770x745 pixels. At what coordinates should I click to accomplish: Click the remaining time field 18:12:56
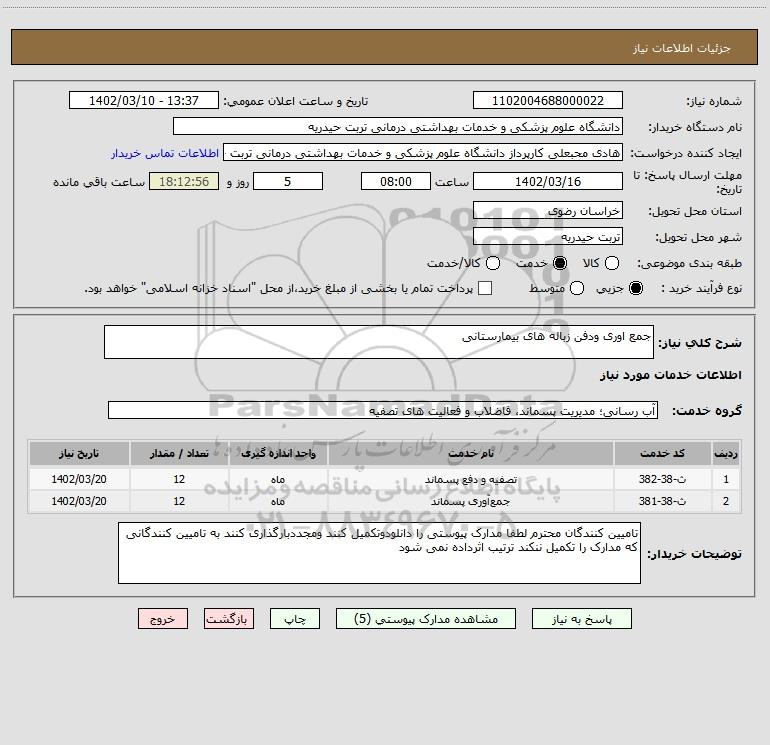(x=184, y=181)
